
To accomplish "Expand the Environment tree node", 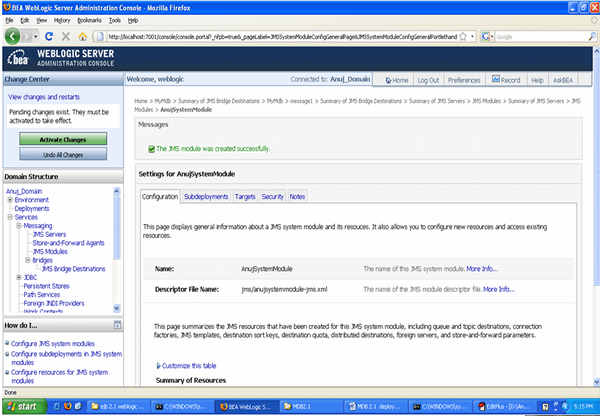I will (x=9, y=199).
